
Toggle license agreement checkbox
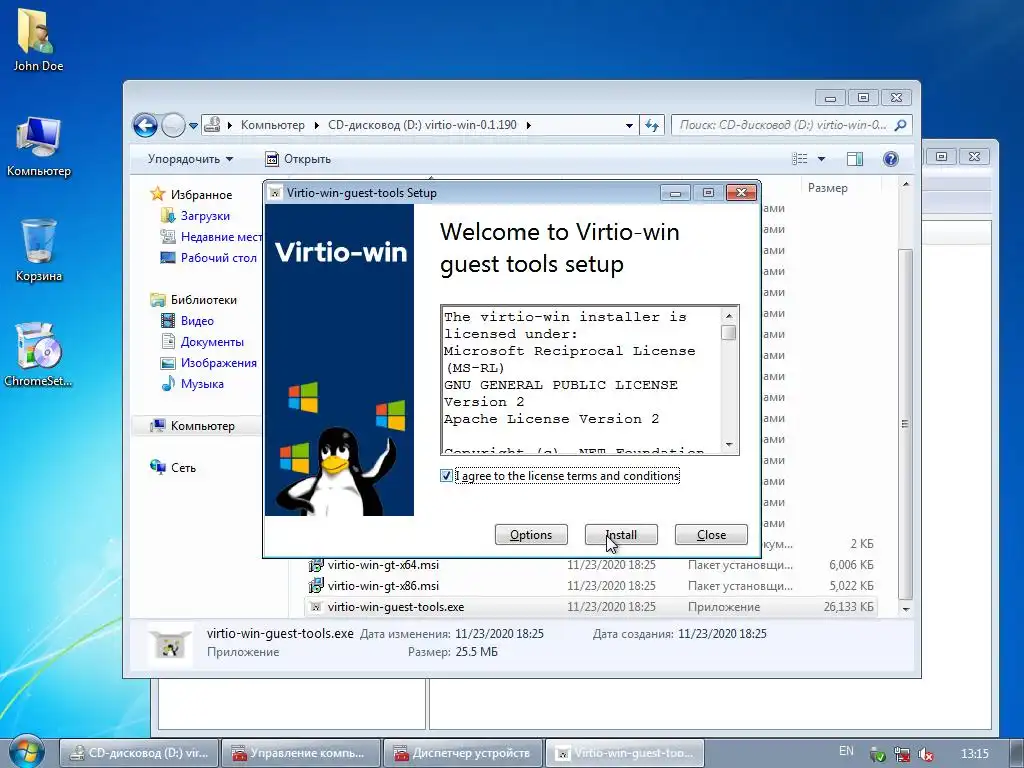(x=446, y=476)
